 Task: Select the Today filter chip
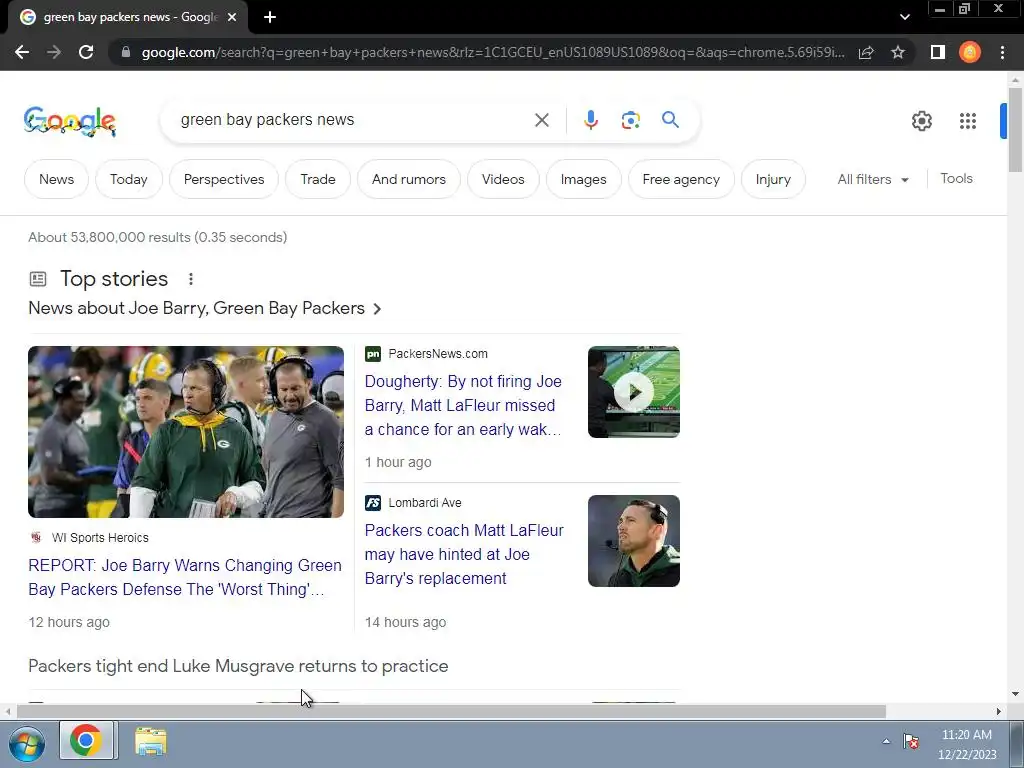(129, 179)
